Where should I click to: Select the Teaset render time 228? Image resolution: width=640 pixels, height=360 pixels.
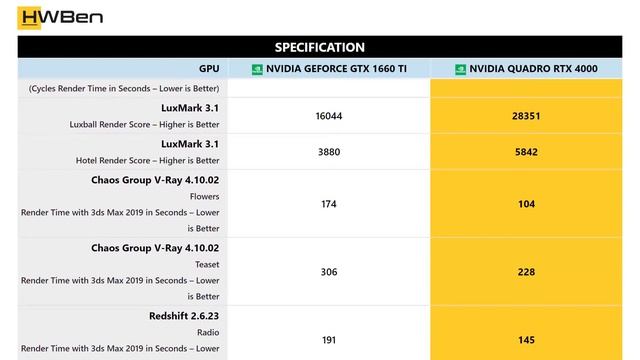coord(526,272)
